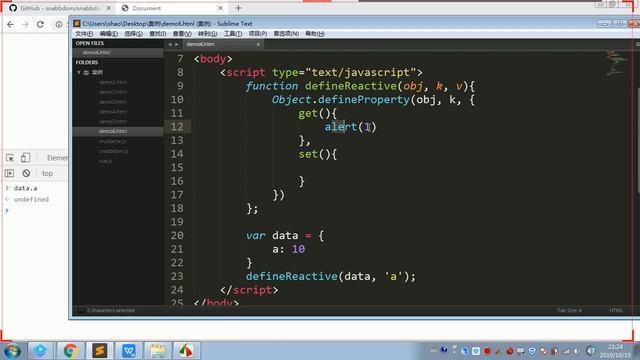
Task: Open a new tab in Chrome
Action: coord(238,8)
